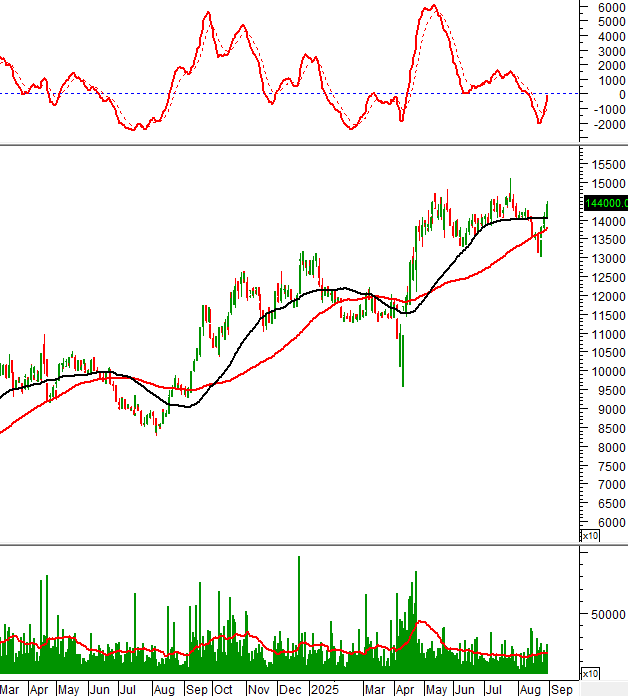Click the Oct label on the time axis
628x696 pixels.
pos(223,689)
